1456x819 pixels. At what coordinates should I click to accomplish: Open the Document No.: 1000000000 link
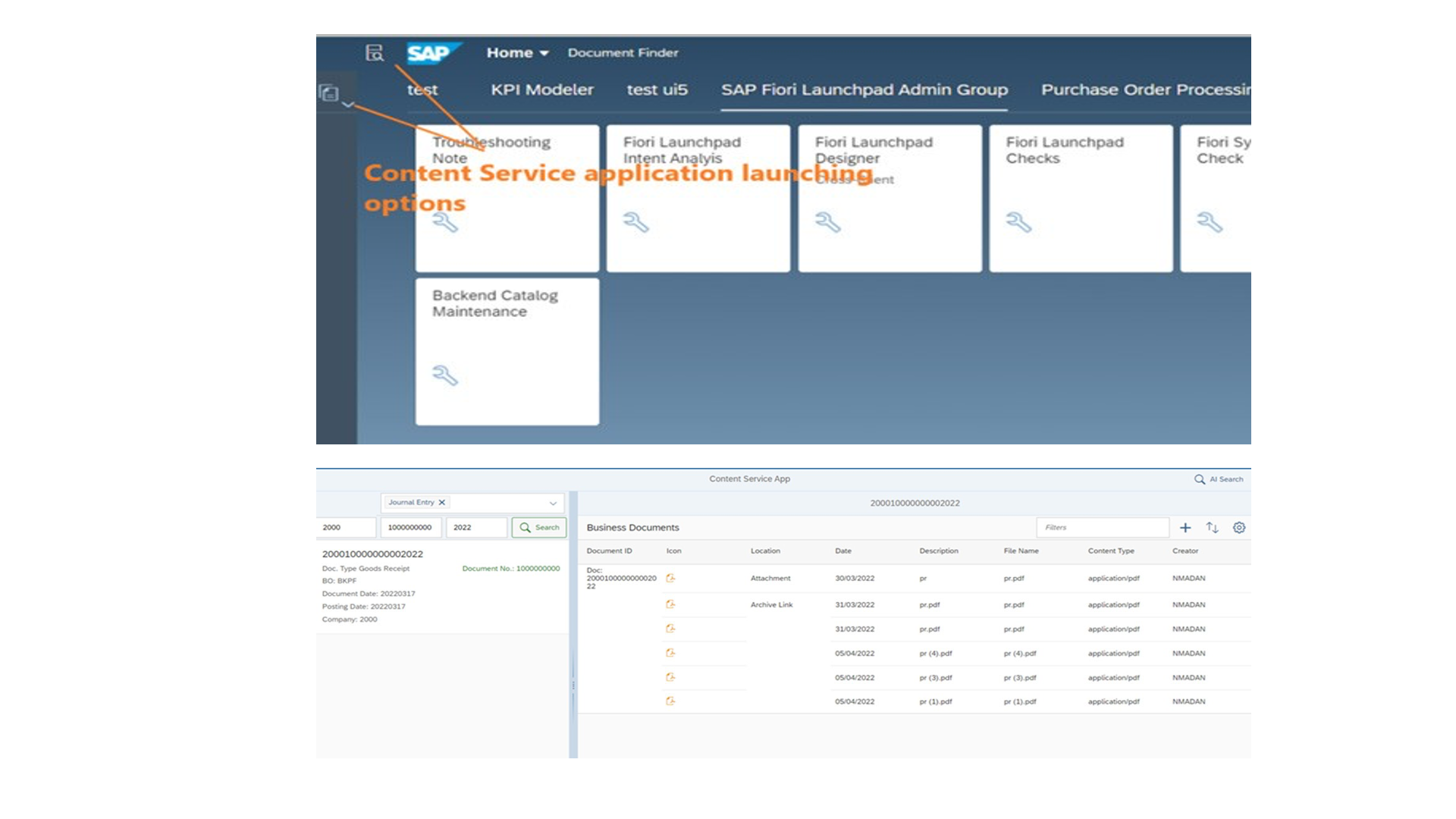coord(510,569)
